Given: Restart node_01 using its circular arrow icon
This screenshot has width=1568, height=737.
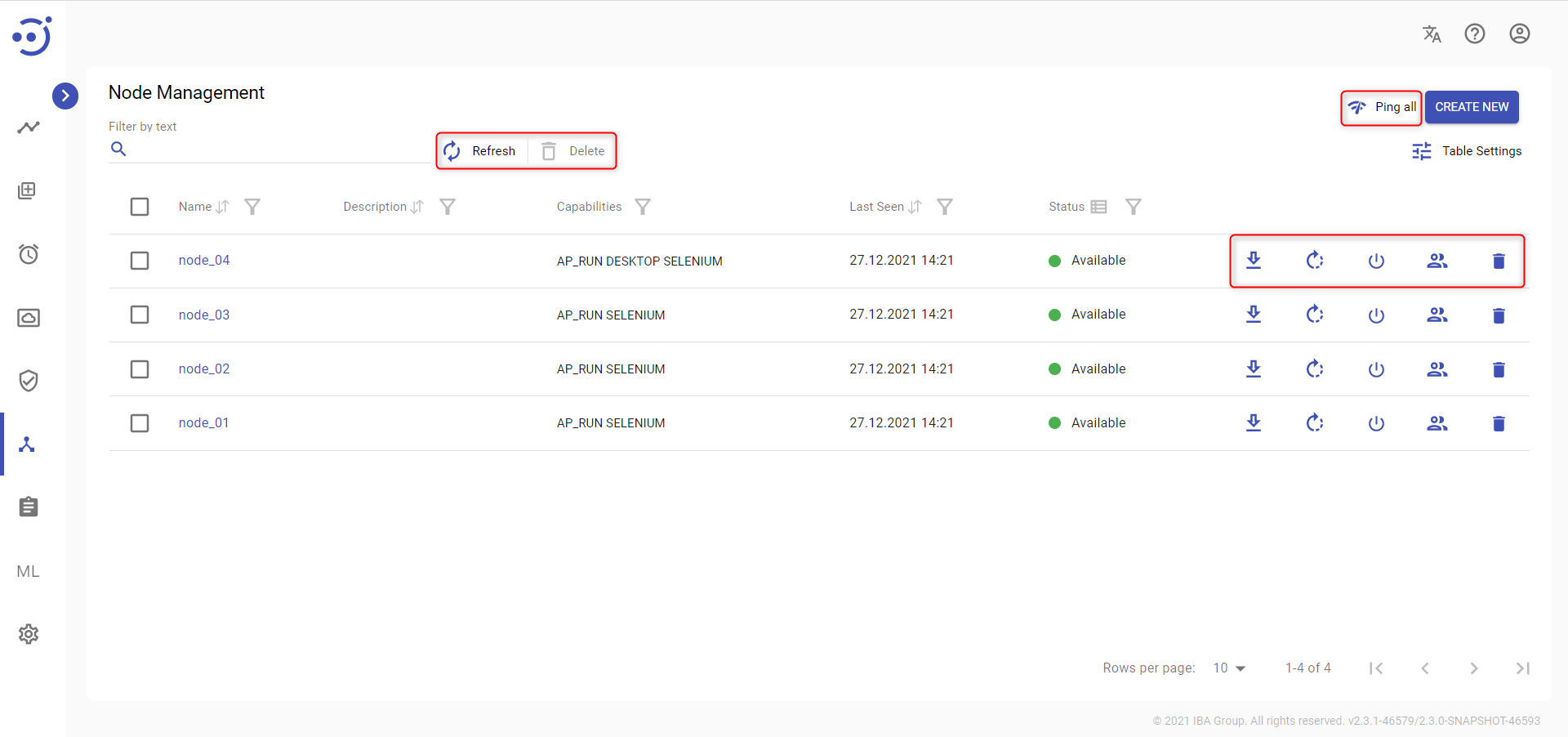Looking at the screenshot, I should [1315, 423].
